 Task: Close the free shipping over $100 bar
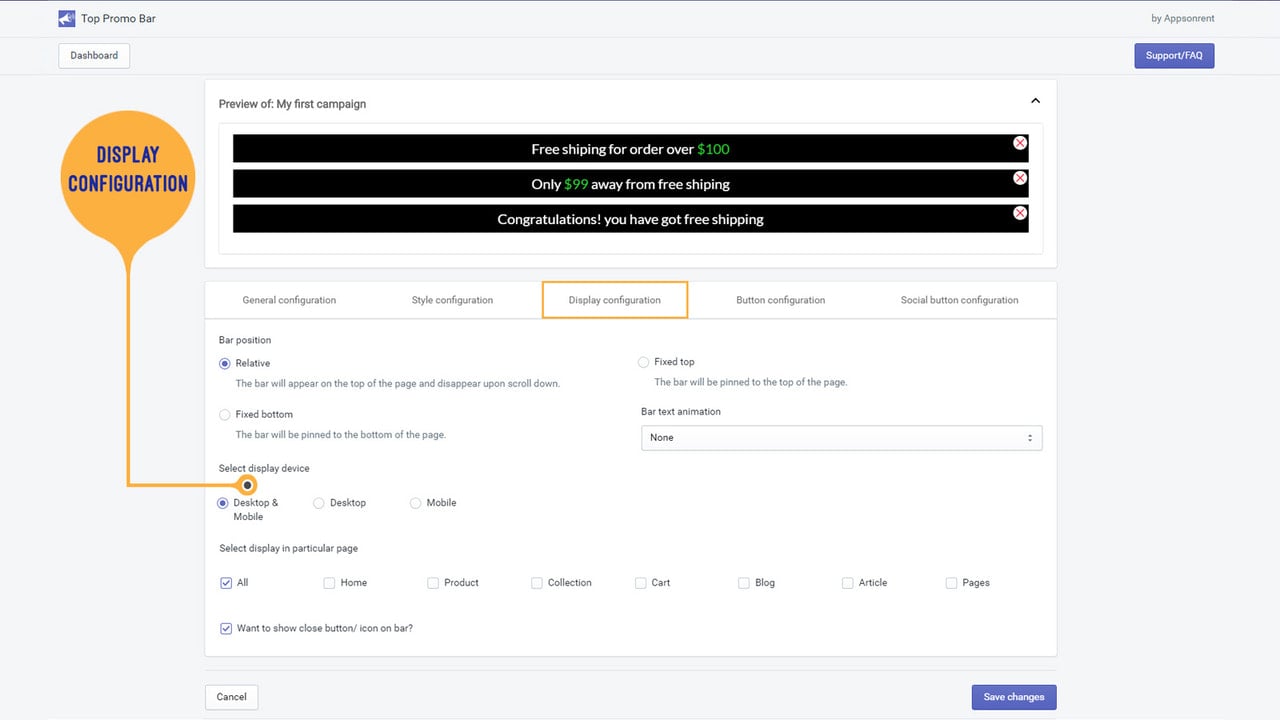click(x=1020, y=143)
